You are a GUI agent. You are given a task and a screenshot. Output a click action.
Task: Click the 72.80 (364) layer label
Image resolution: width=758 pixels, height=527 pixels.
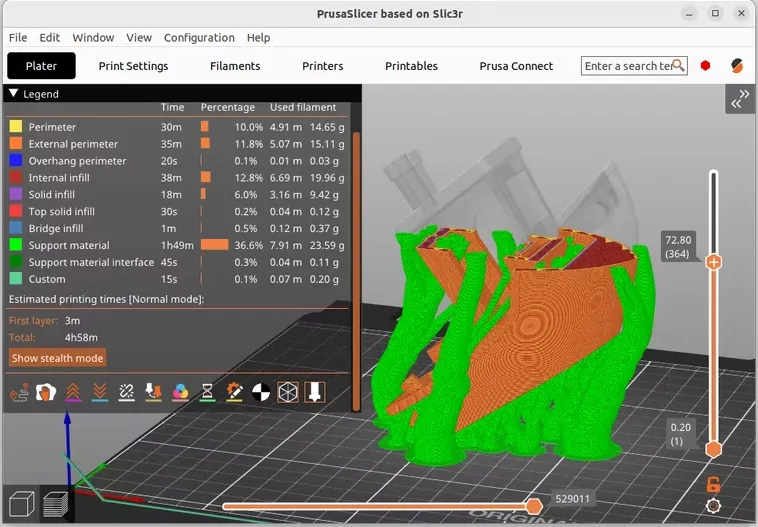tap(678, 247)
